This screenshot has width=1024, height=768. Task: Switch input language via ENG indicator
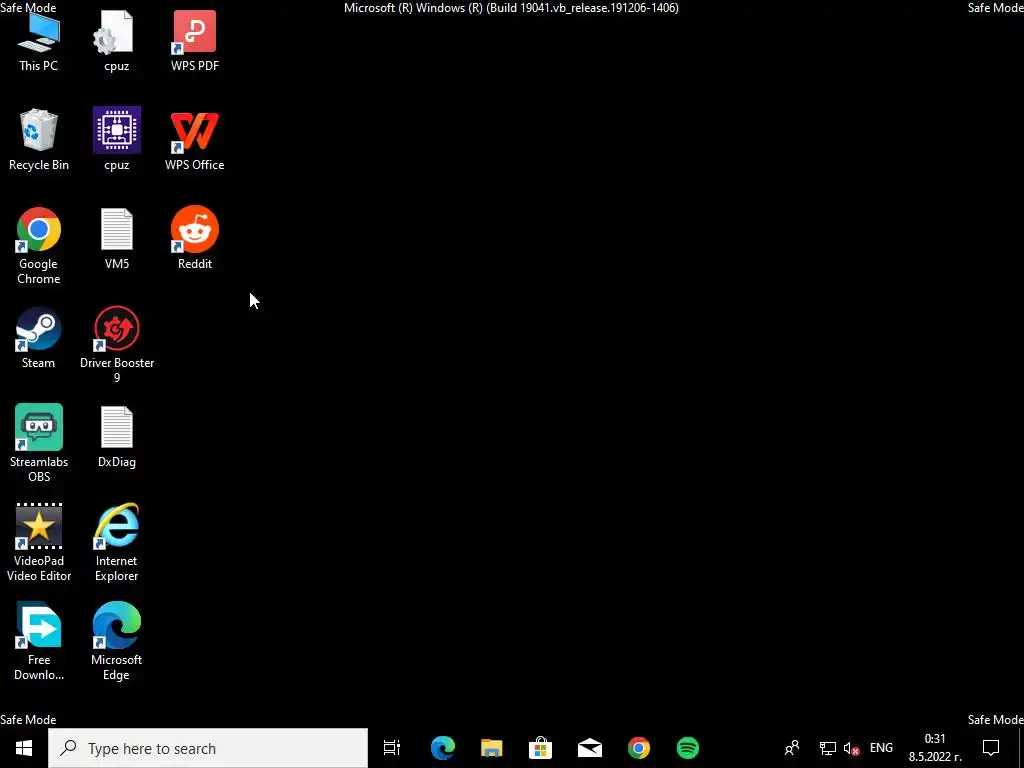pyautogui.click(x=881, y=748)
